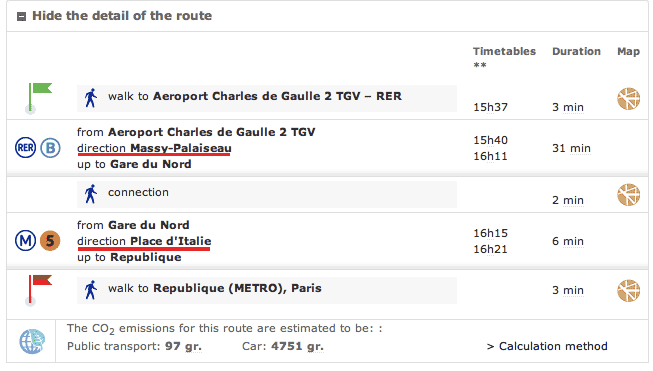The image size is (653, 371).
Task: Select direction Massy-Palaiseau text
Action: pos(154,148)
